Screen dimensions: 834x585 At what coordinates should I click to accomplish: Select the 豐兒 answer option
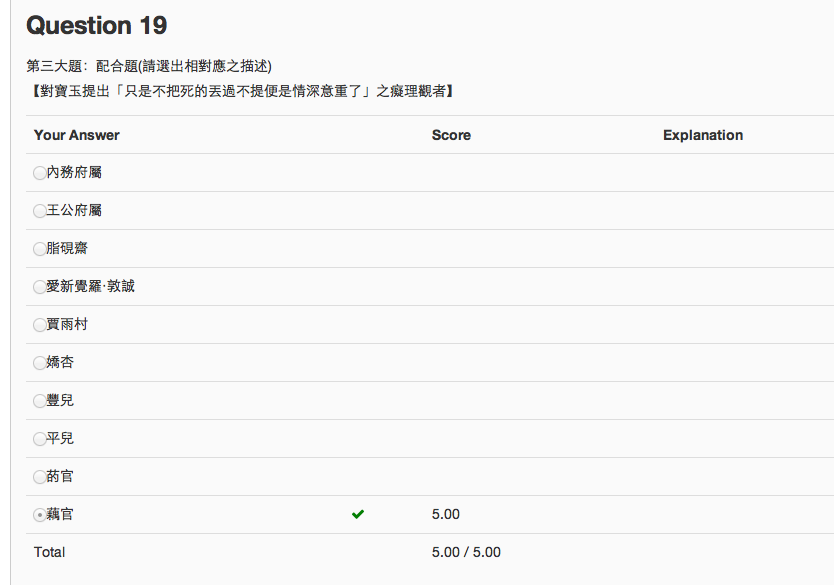(x=40, y=401)
